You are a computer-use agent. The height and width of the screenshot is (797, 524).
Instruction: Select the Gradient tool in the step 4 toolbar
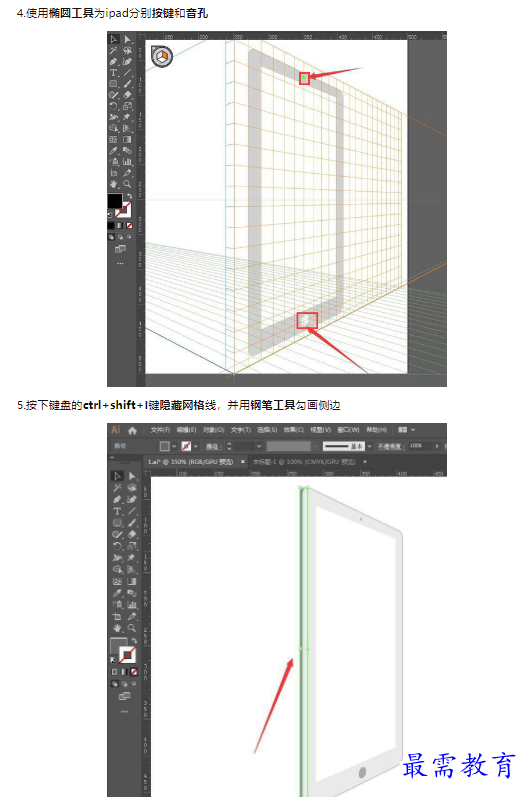click(x=127, y=139)
